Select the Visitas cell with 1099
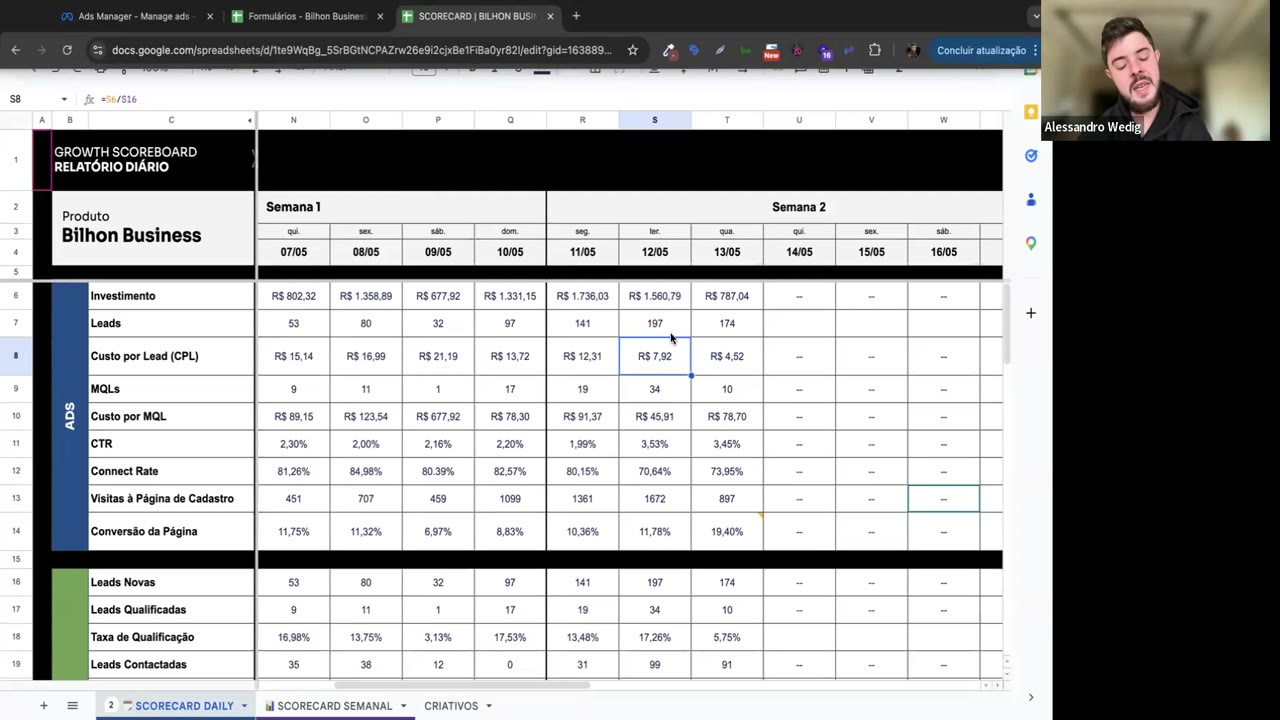This screenshot has width=1280, height=720. point(510,498)
